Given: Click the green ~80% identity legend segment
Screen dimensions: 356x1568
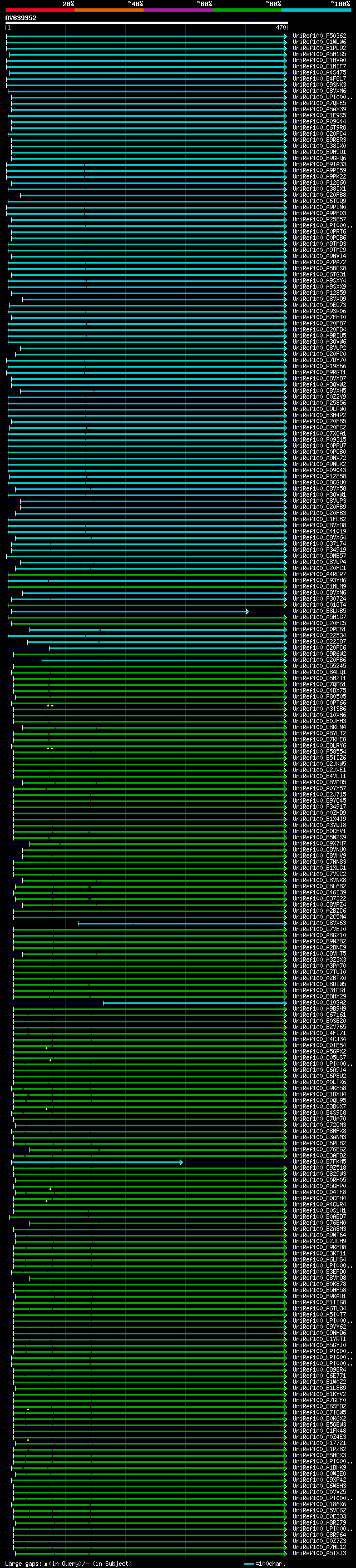Looking at the screenshot, I should point(247,10).
